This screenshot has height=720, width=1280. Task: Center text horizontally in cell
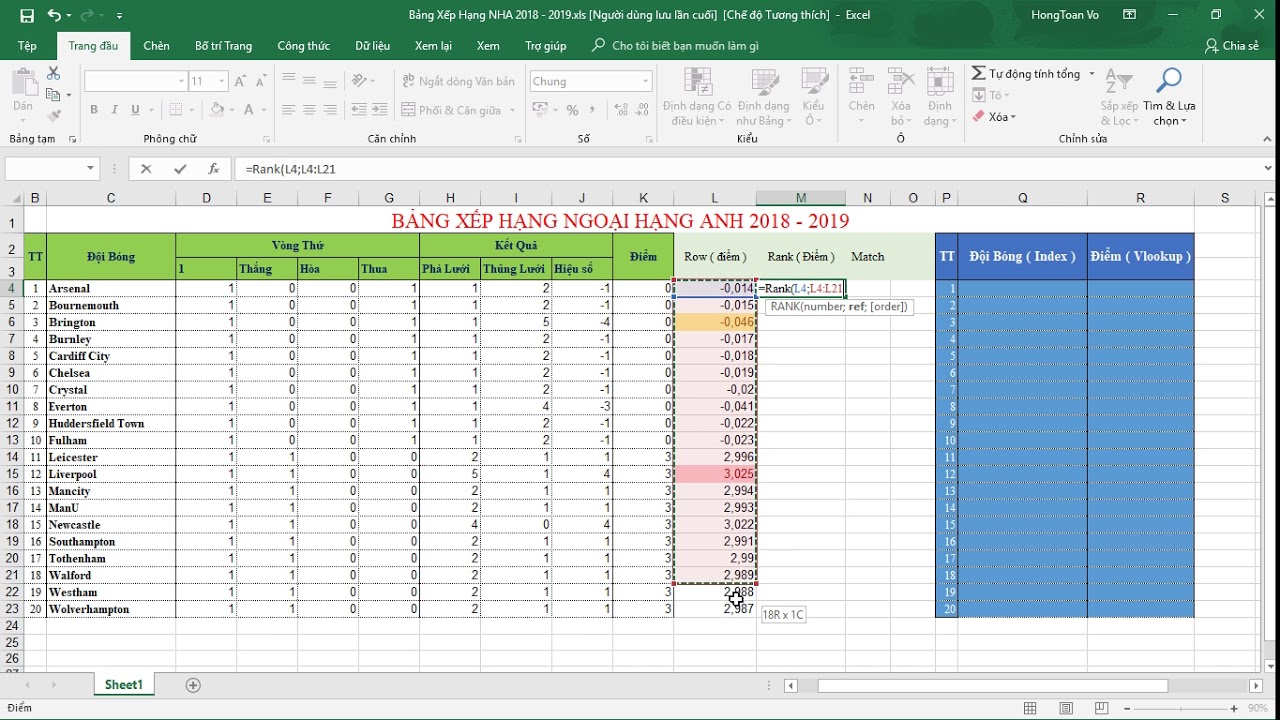click(x=309, y=110)
